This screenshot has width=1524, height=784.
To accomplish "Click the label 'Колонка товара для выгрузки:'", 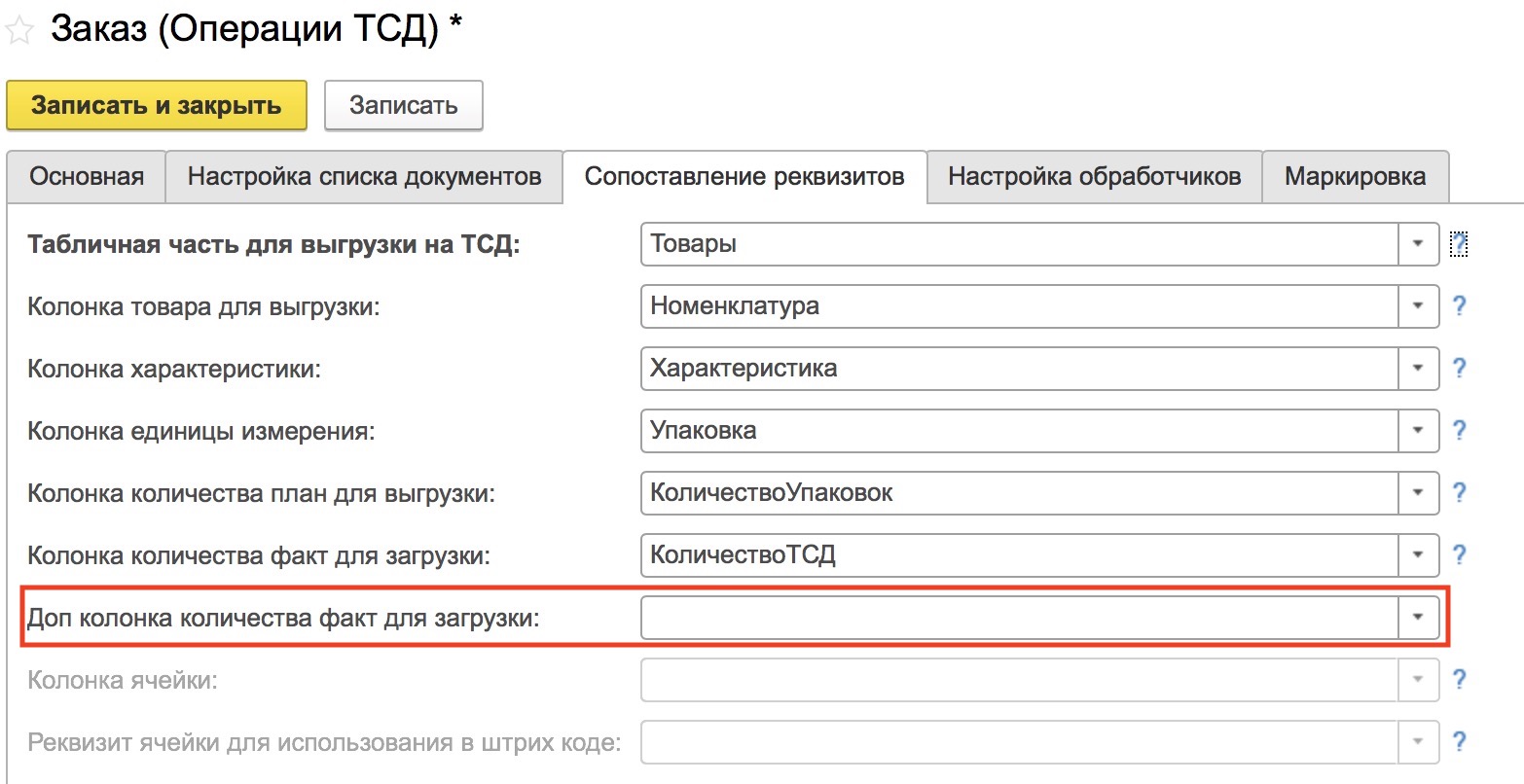I will coord(203,306).
